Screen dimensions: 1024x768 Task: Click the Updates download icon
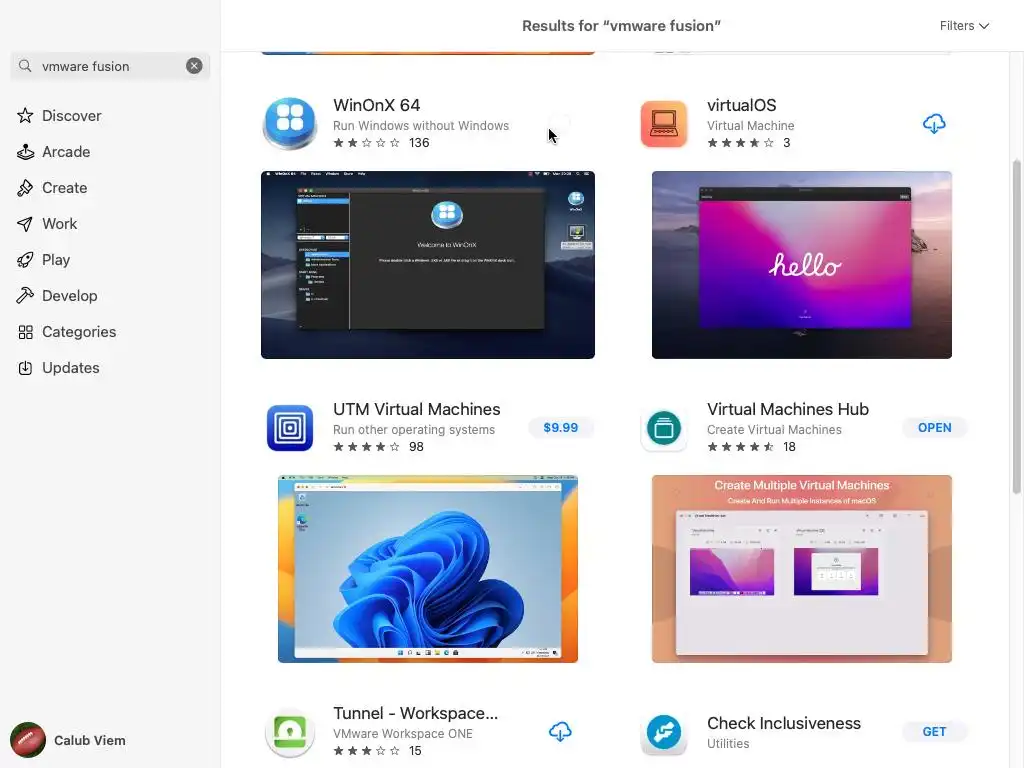point(25,368)
